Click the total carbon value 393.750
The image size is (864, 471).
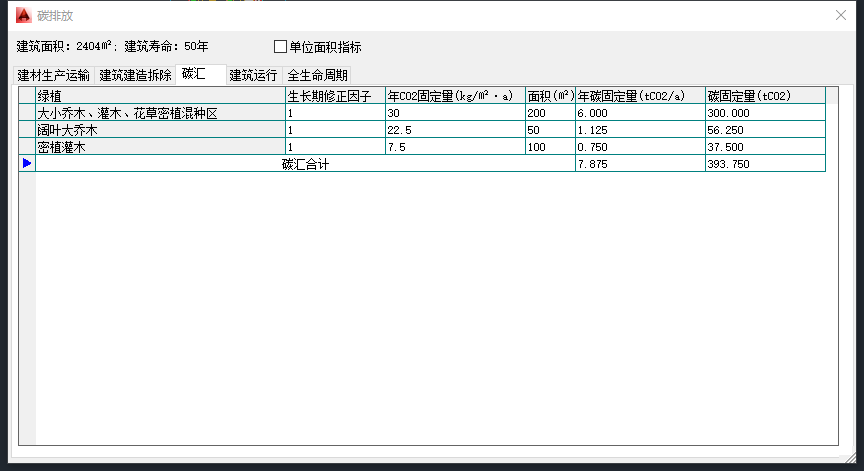(x=764, y=164)
